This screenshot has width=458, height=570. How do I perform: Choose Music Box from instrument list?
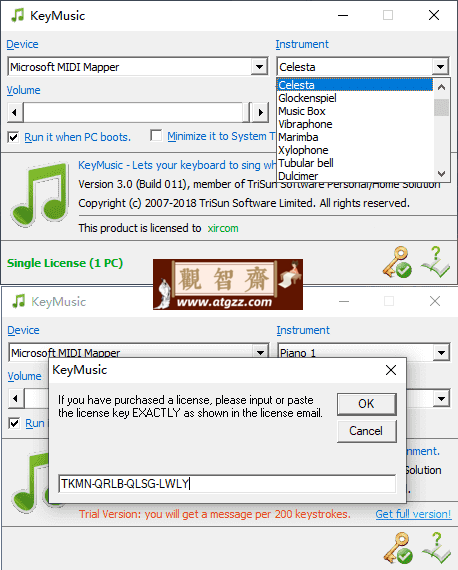(355, 111)
